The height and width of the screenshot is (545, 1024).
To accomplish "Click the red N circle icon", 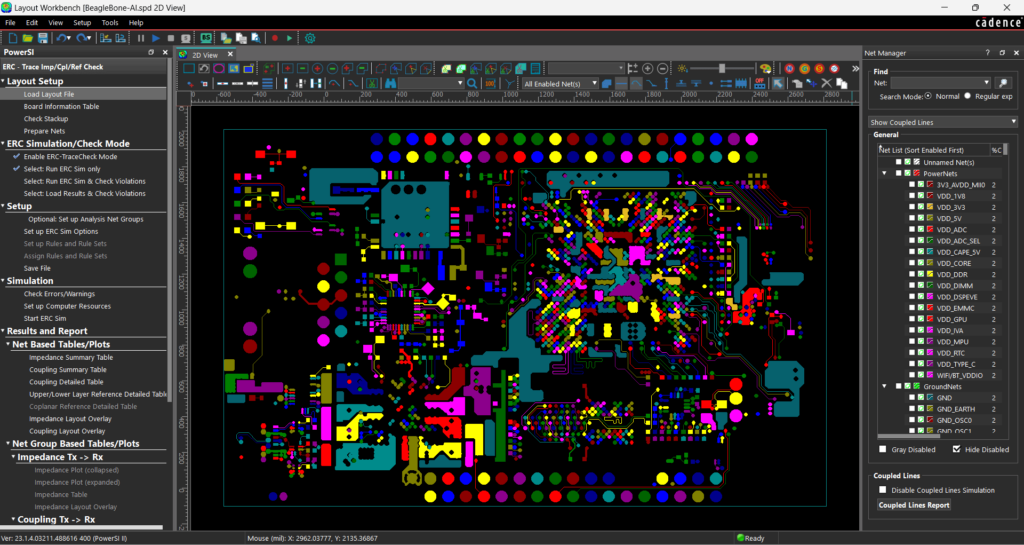I will pos(790,69).
